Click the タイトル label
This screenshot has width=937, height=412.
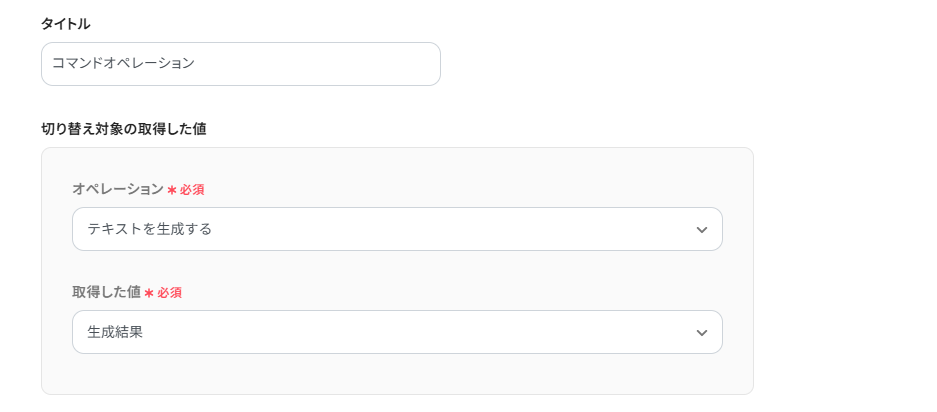click(65, 23)
